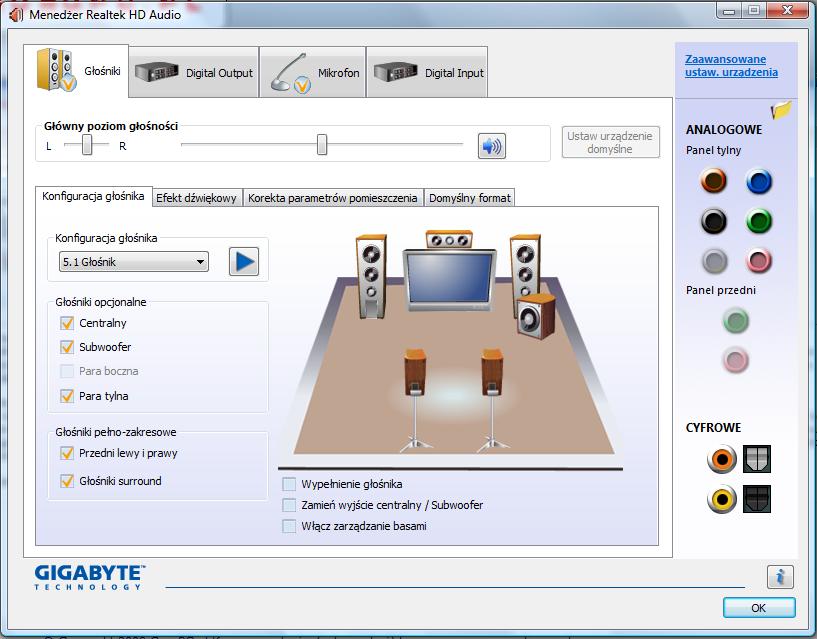The image size is (817, 639).
Task: Click the subwoofer in the room diagram
Action: 536,316
